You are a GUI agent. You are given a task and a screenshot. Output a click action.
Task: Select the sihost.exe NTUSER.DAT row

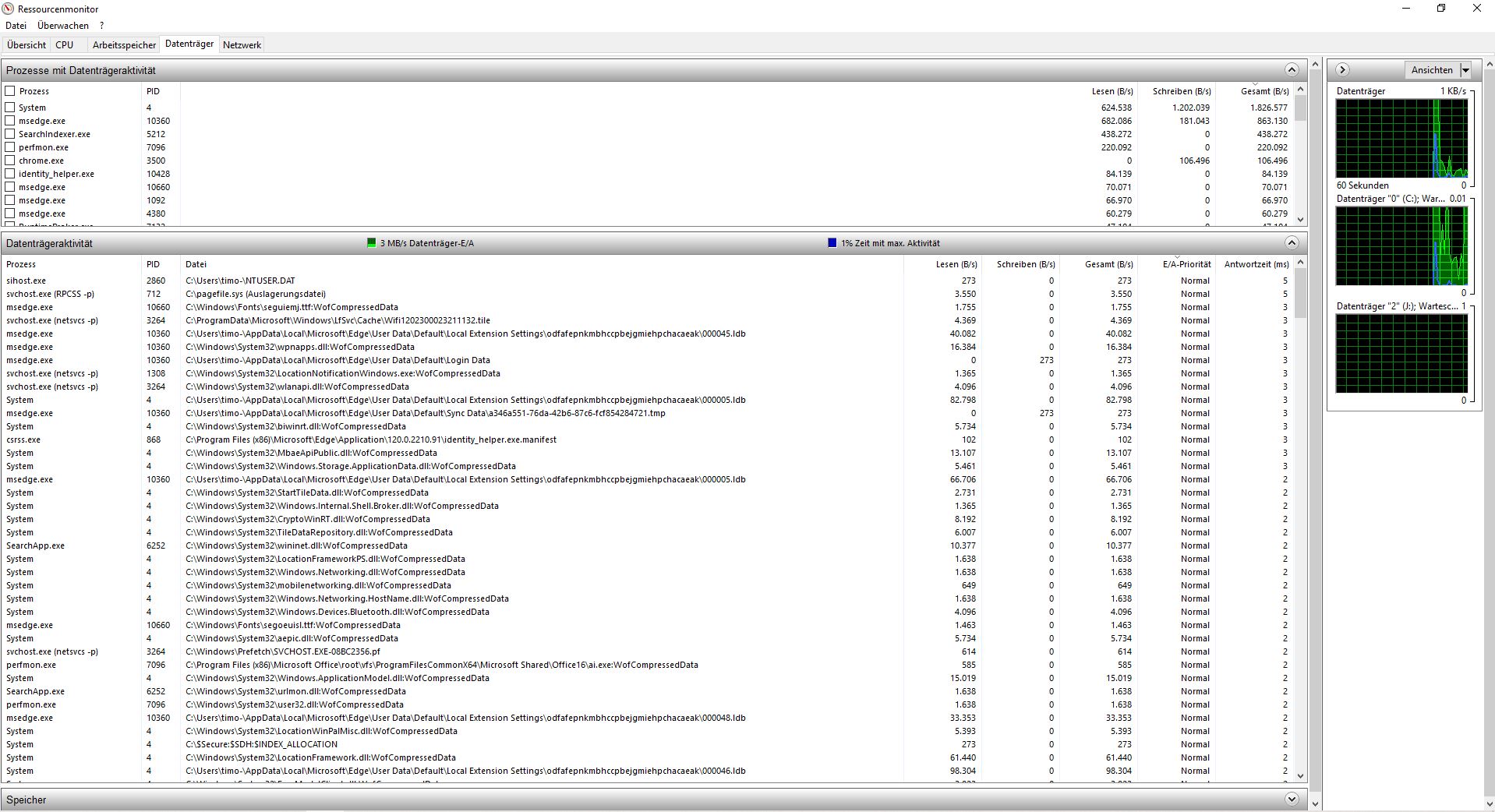(647, 281)
